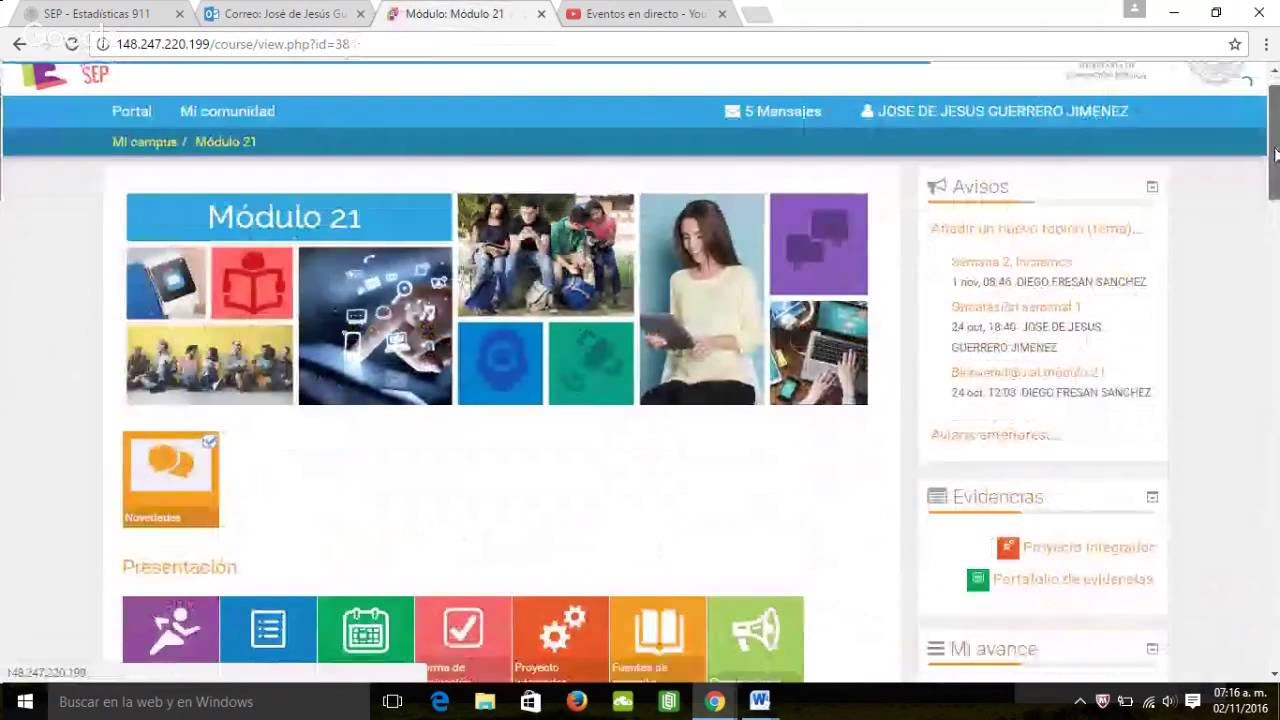This screenshot has width=1280, height=720.
Task: Open the Portal menu
Action: tap(132, 111)
